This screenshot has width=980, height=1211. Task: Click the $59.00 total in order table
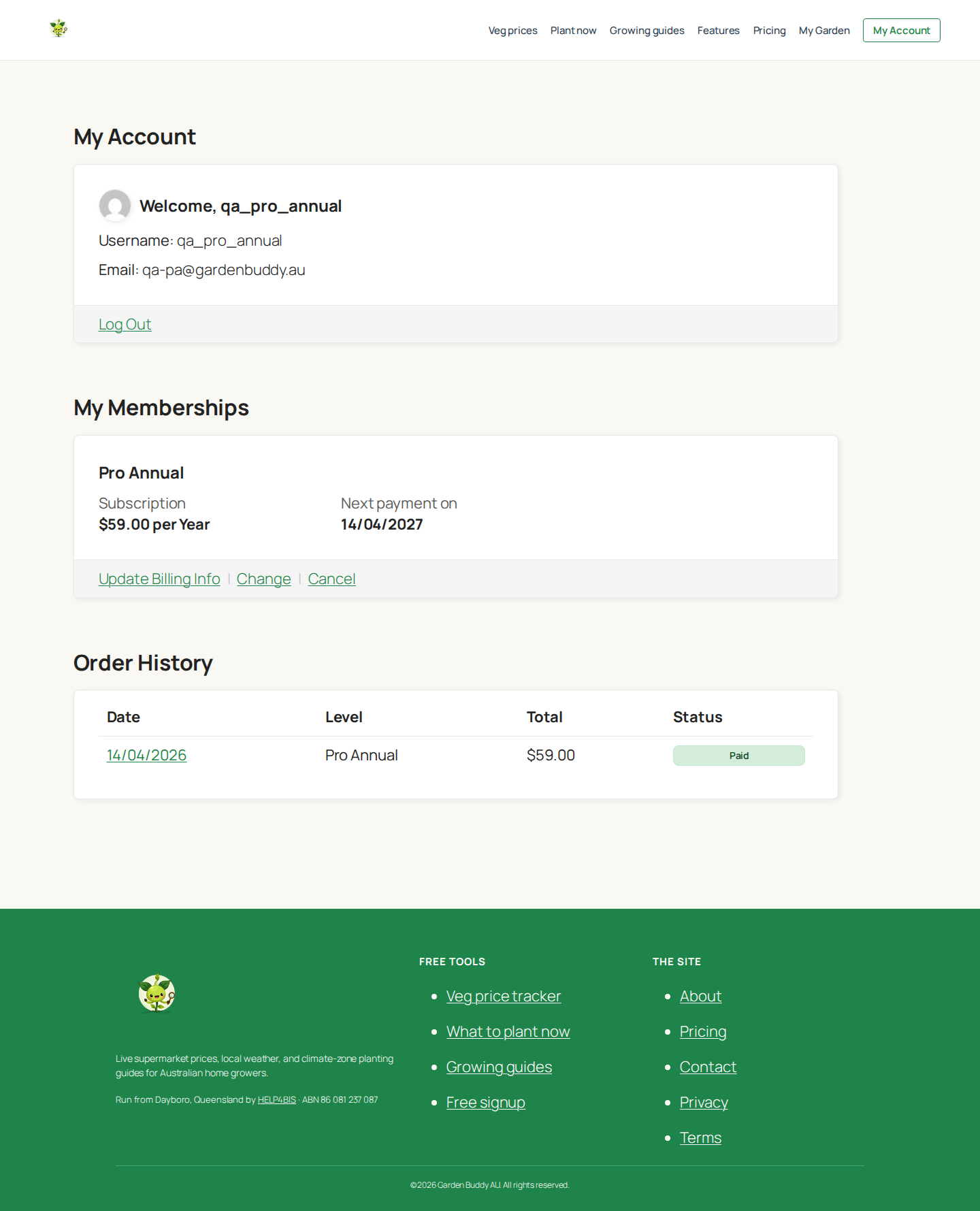click(551, 755)
